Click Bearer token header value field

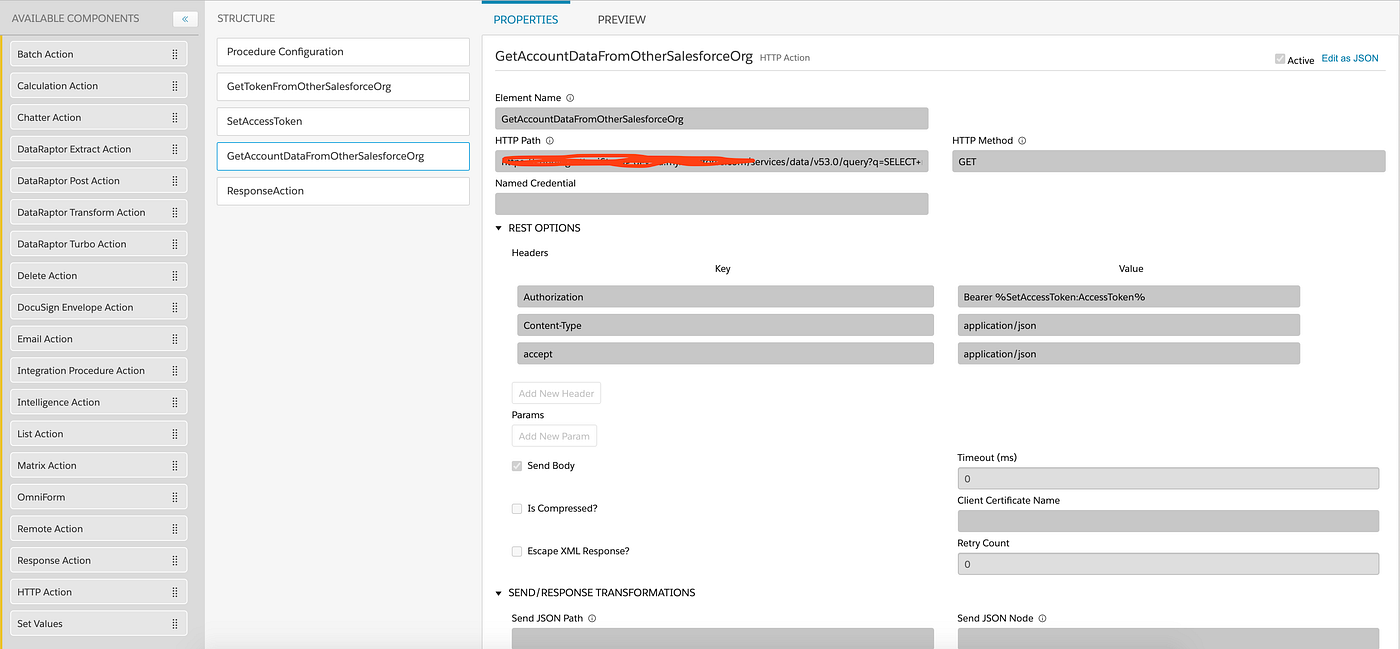(x=1128, y=296)
